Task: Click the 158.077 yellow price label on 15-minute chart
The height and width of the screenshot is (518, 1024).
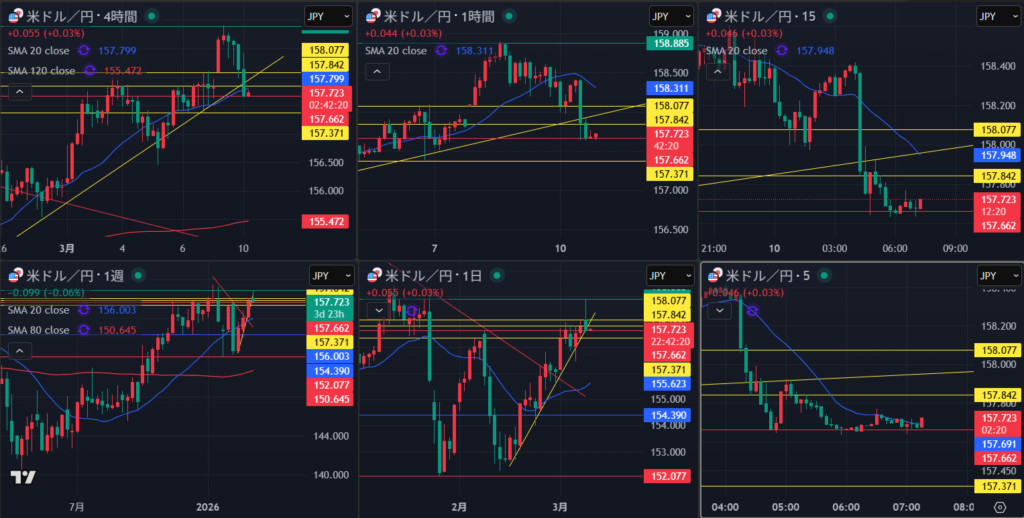Action: 999,130
